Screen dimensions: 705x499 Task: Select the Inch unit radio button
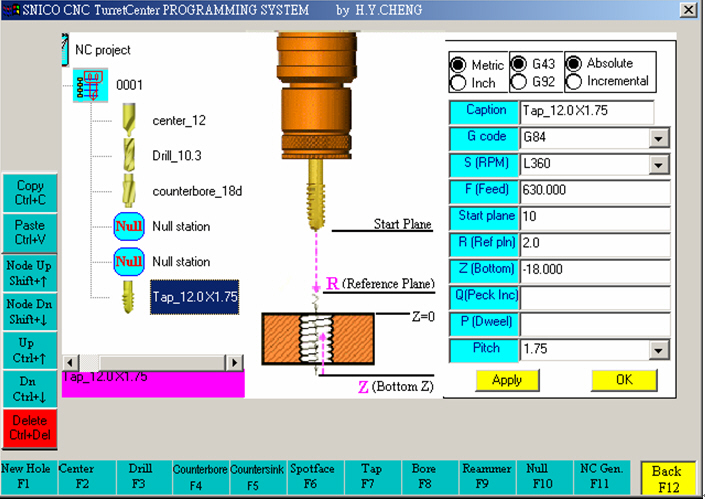point(459,82)
